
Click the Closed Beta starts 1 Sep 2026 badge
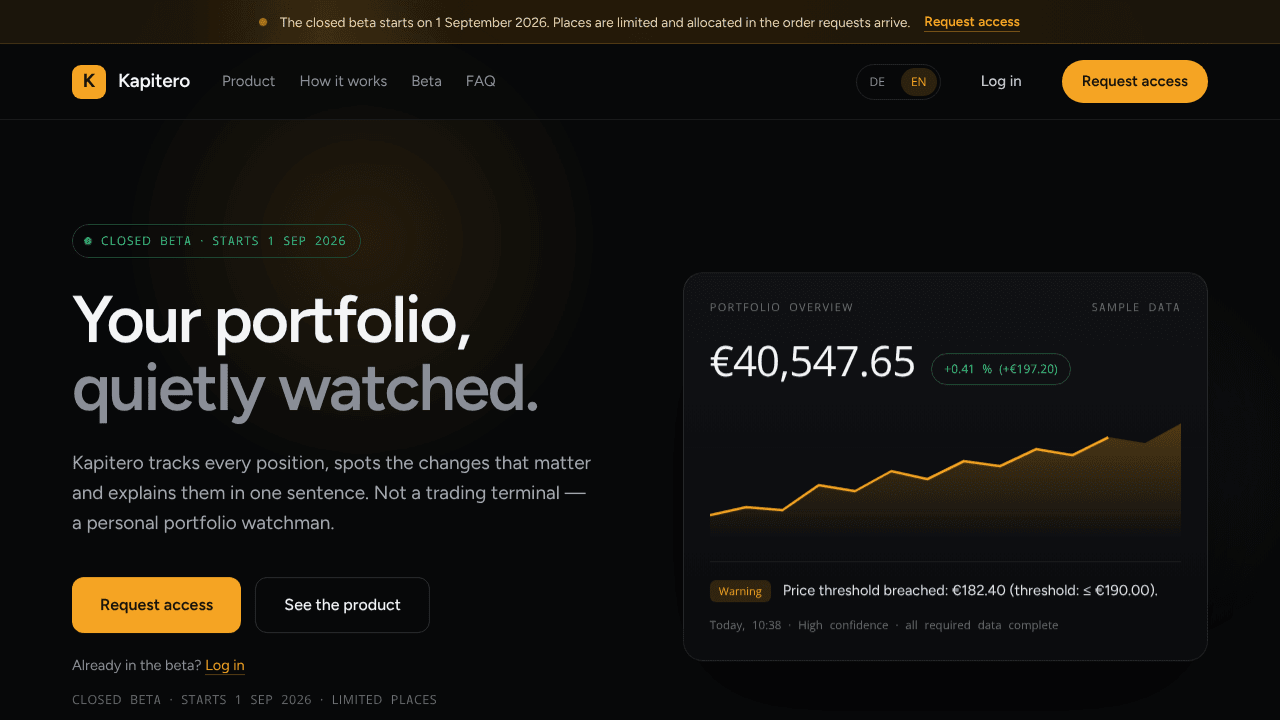point(216,241)
